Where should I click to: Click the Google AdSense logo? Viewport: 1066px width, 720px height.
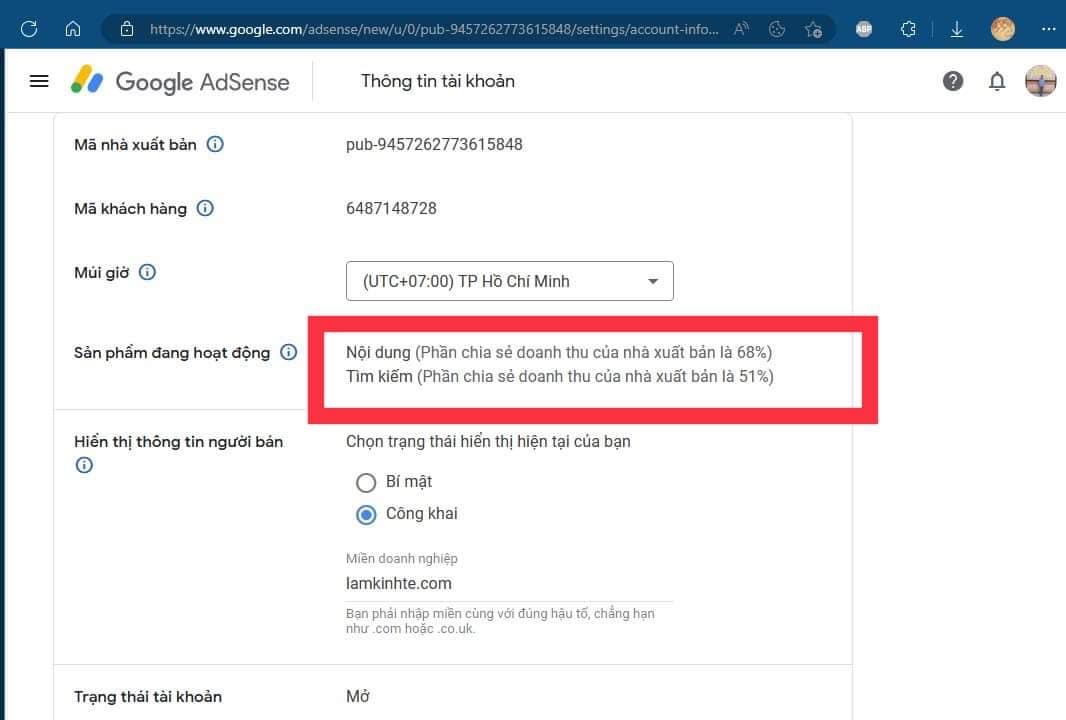point(181,82)
